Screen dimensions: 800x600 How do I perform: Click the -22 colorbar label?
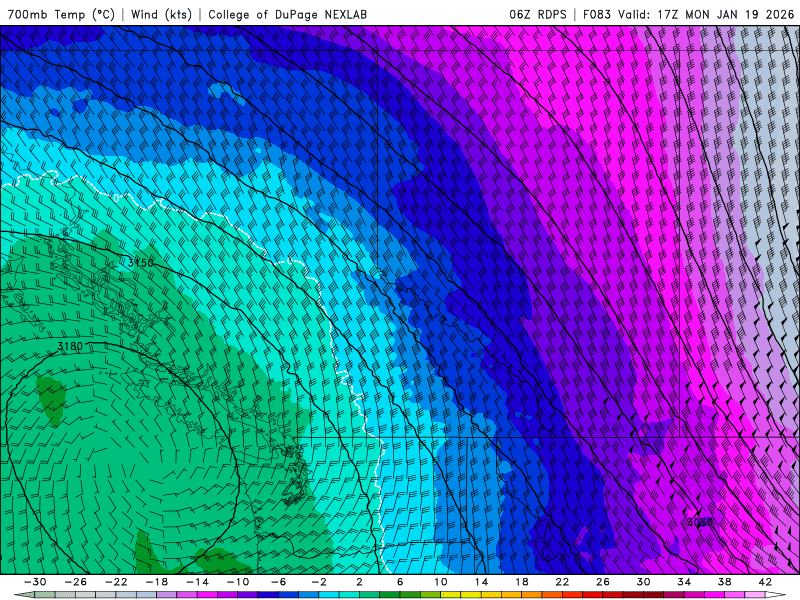point(116,582)
